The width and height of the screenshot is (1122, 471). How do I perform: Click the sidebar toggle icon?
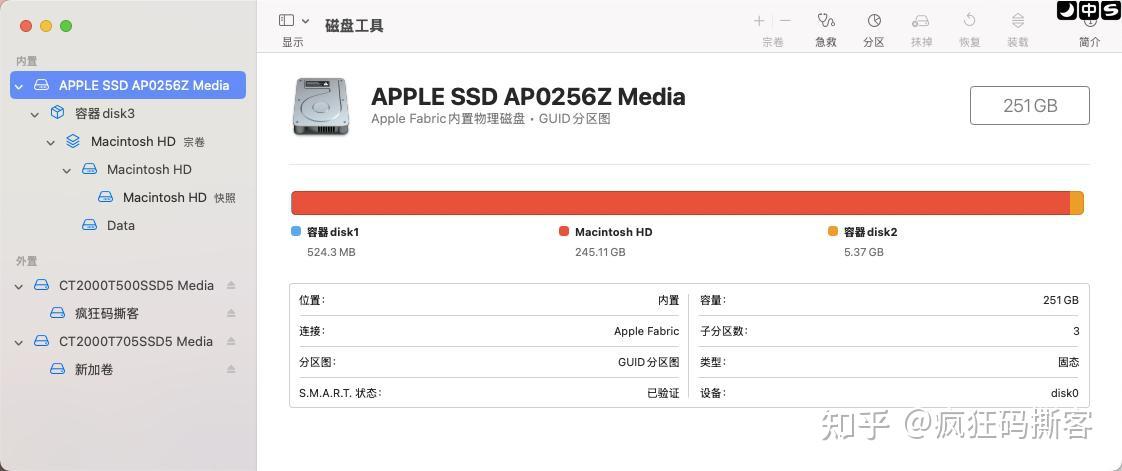[x=287, y=21]
